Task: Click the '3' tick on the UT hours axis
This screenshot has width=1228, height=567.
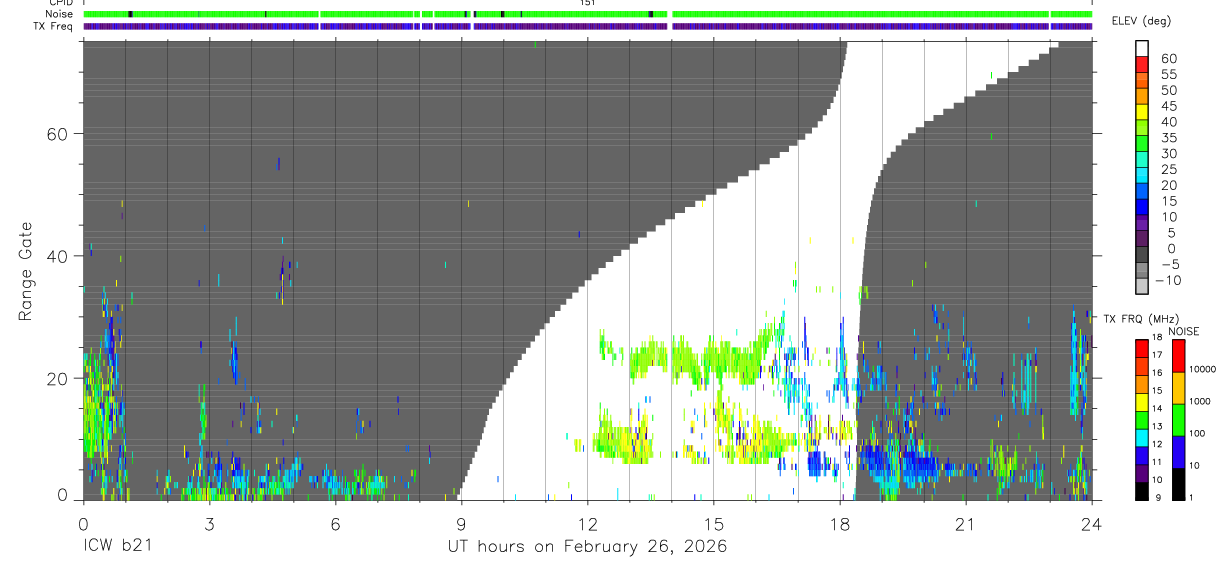Action: coord(208,523)
